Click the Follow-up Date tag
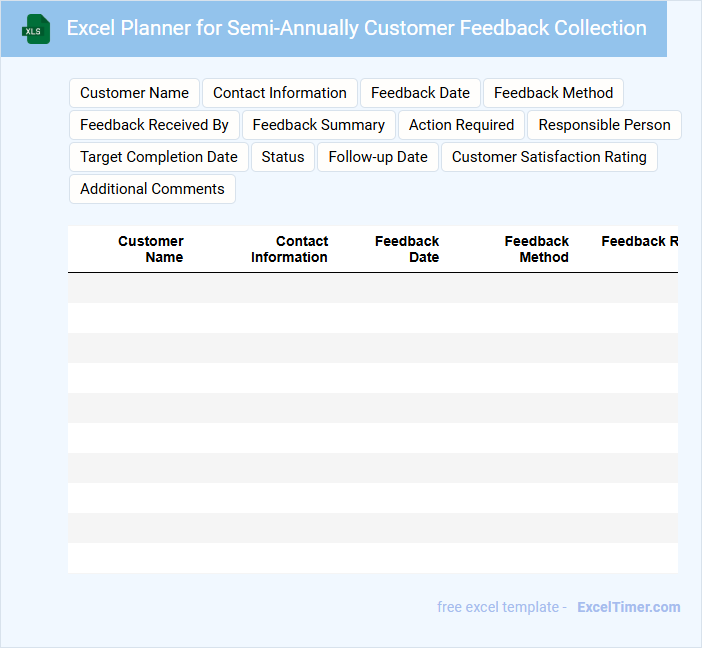 [378, 157]
